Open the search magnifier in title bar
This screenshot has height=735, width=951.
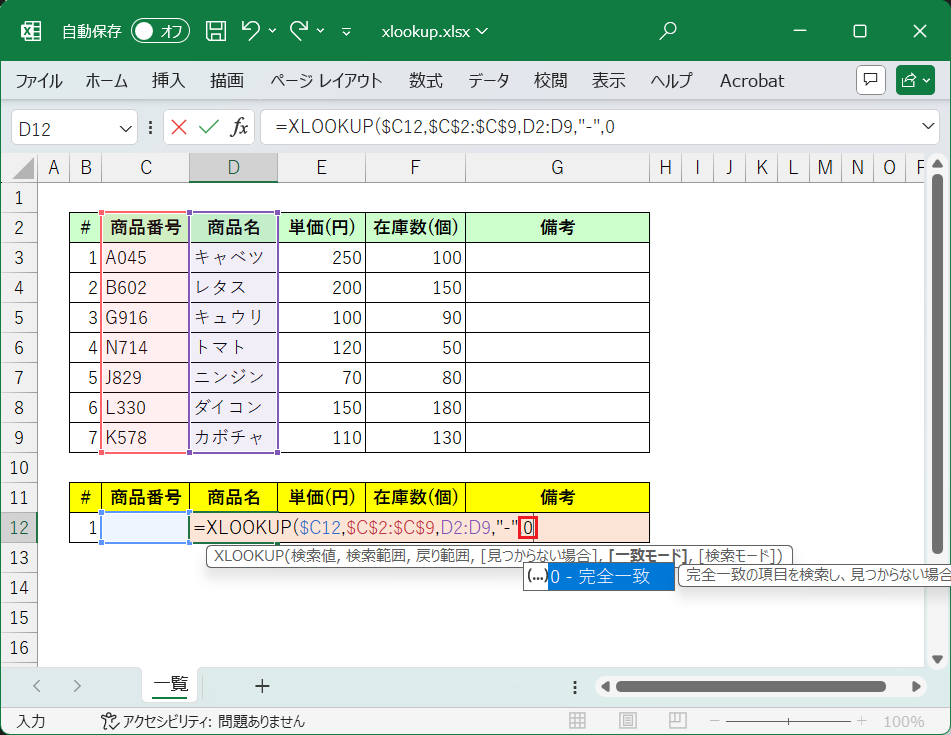pyautogui.click(x=669, y=31)
